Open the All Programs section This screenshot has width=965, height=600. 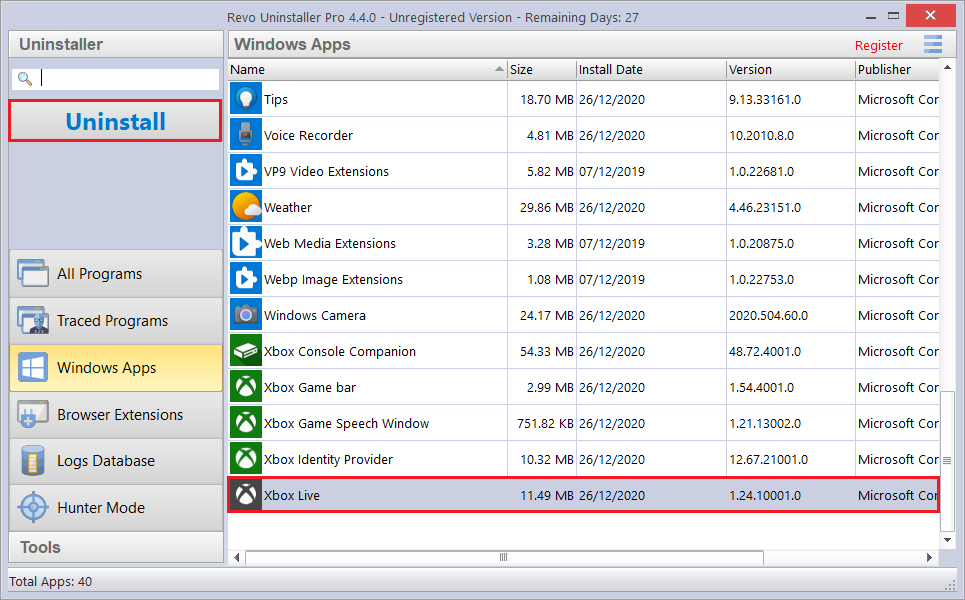[x=116, y=274]
